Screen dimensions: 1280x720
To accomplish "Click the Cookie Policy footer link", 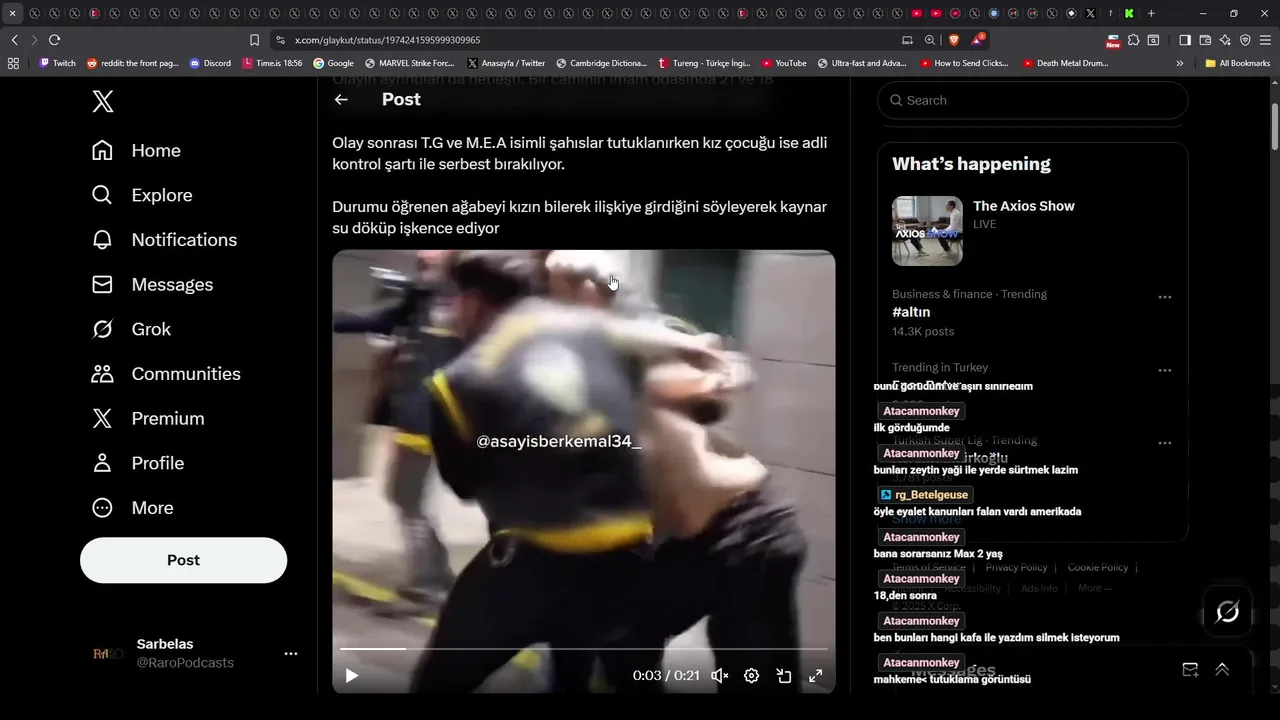I will (x=1097, y=567).
